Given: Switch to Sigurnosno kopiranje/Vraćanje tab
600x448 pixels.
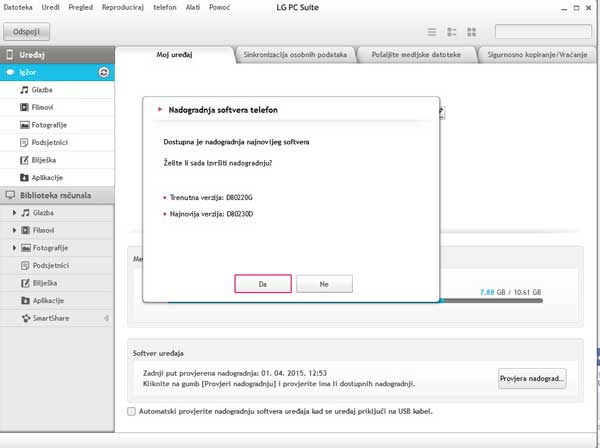Looking at the screenshot, I should point(537,55).
